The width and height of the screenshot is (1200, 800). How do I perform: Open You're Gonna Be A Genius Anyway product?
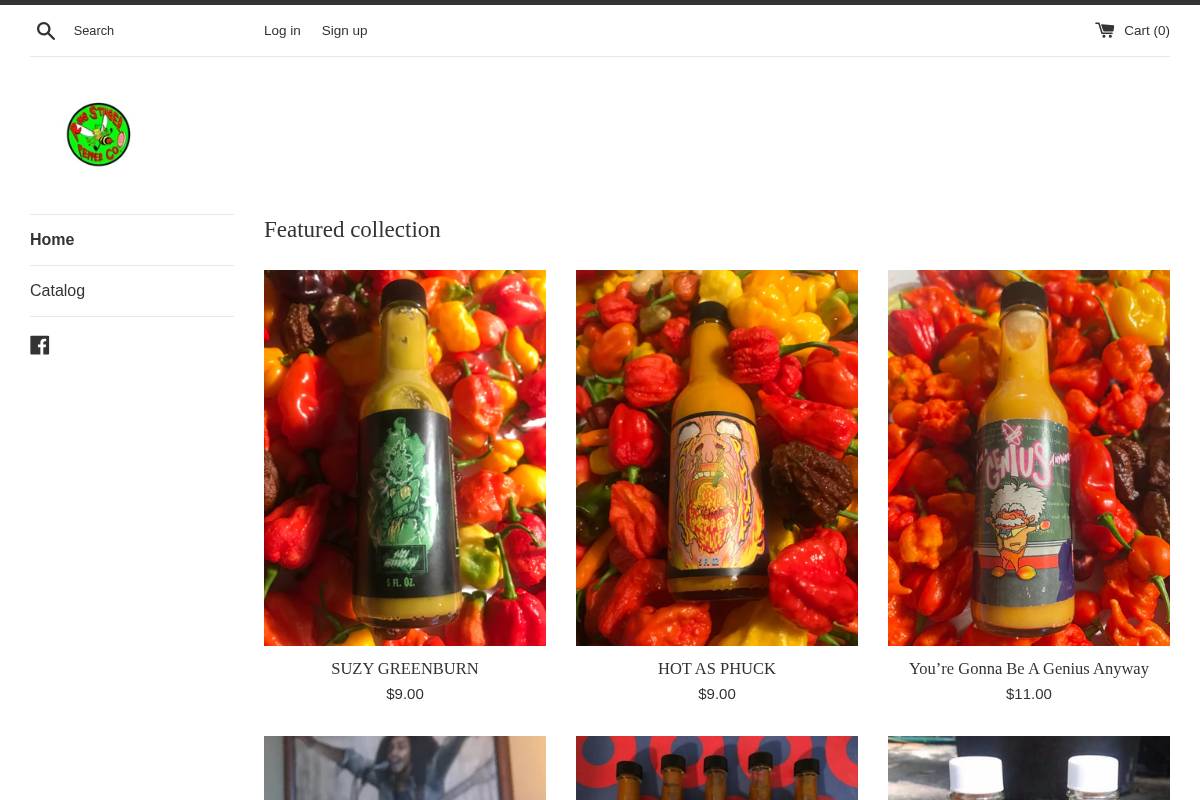pyautogui.click(x=1028, y=668)
